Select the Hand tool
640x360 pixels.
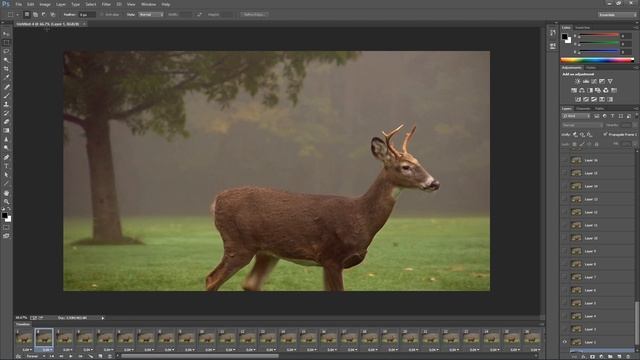point(6,193)
